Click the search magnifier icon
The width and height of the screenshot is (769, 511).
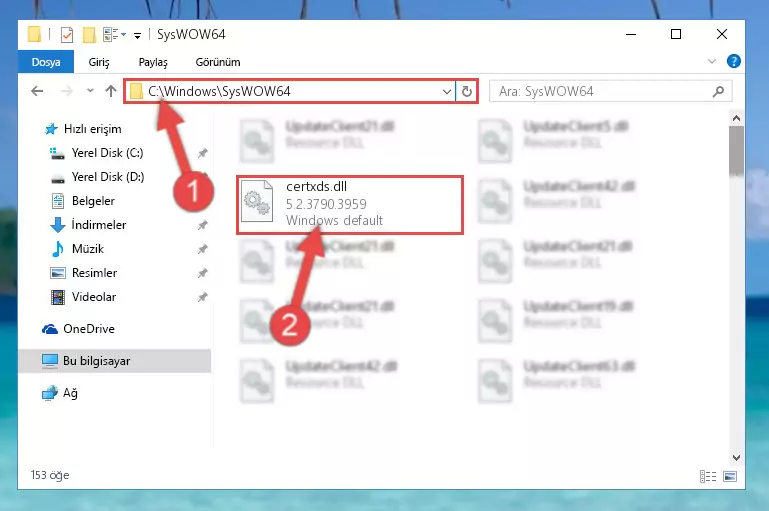718,91
